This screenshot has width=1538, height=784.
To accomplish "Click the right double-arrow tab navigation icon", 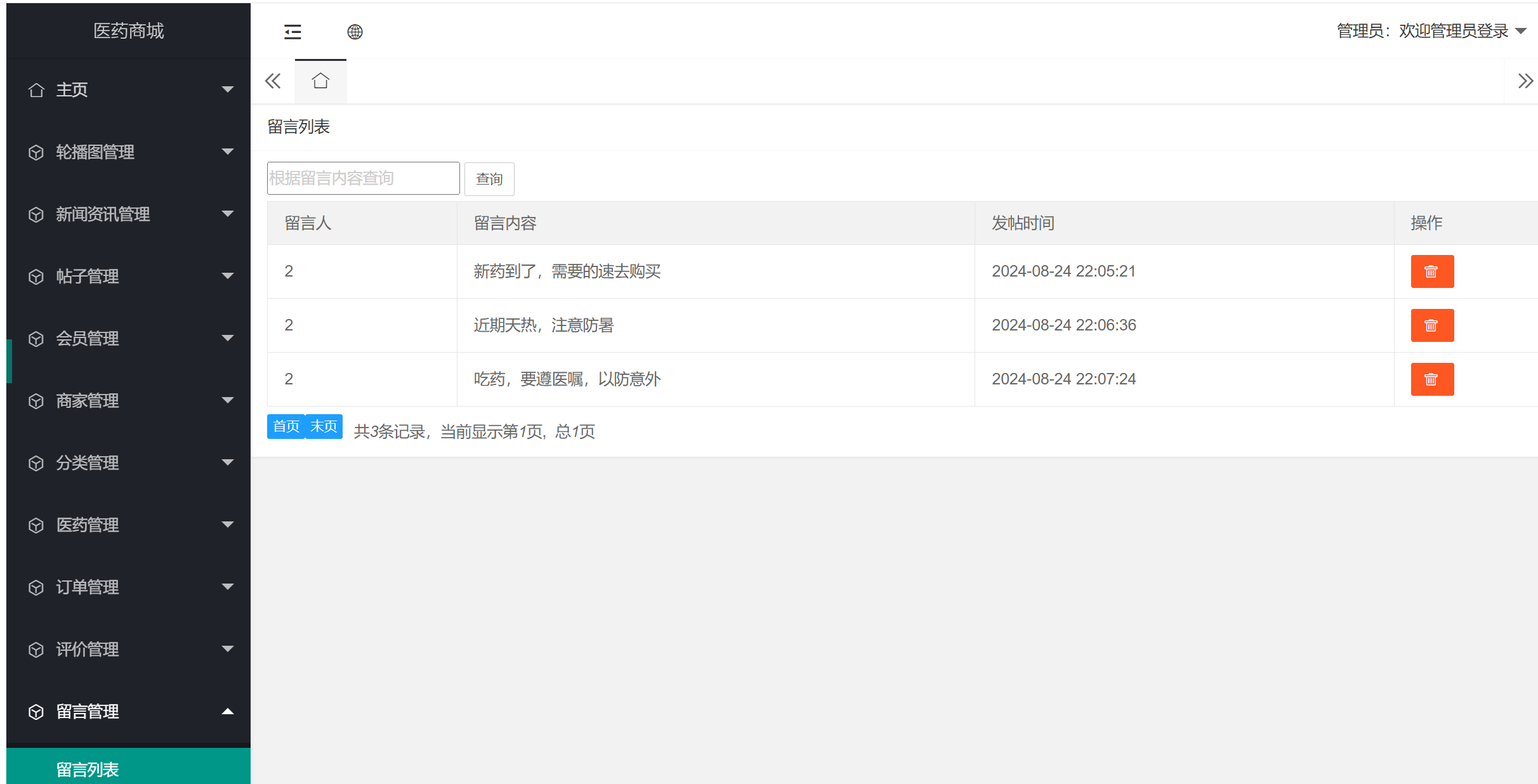I will pyautogui.click(x=1525, y=81).
